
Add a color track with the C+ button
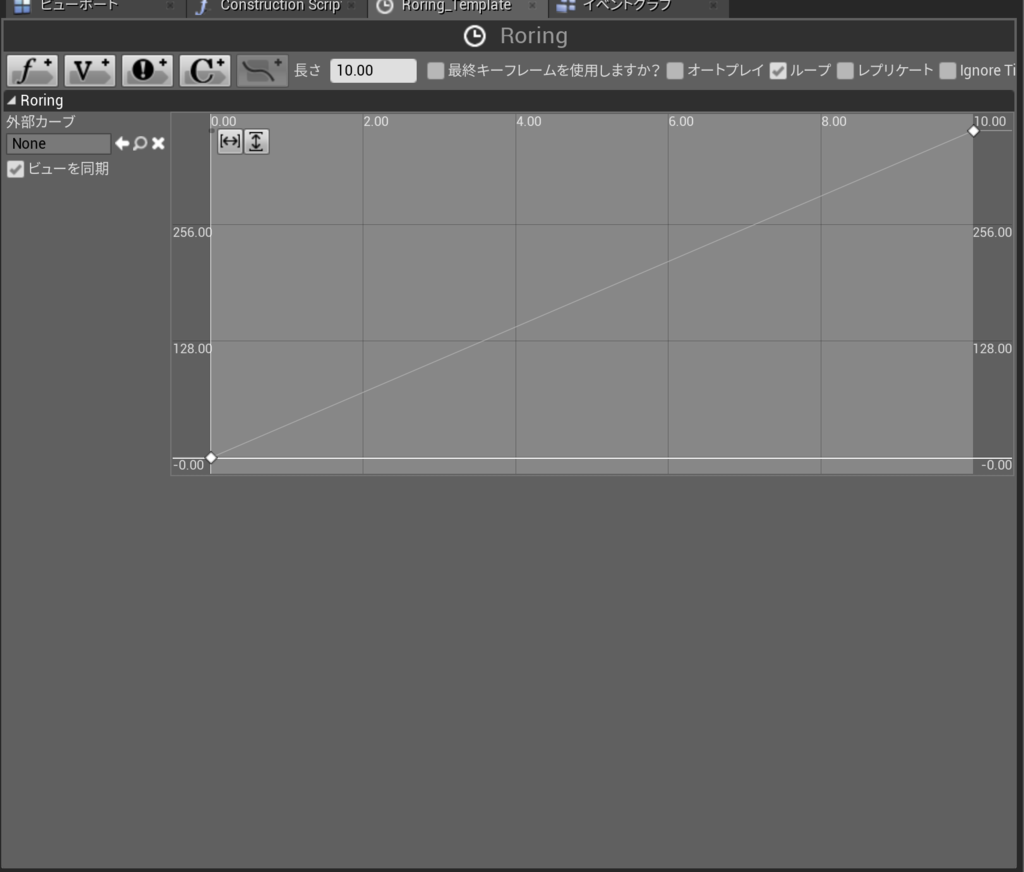point(205,71)
